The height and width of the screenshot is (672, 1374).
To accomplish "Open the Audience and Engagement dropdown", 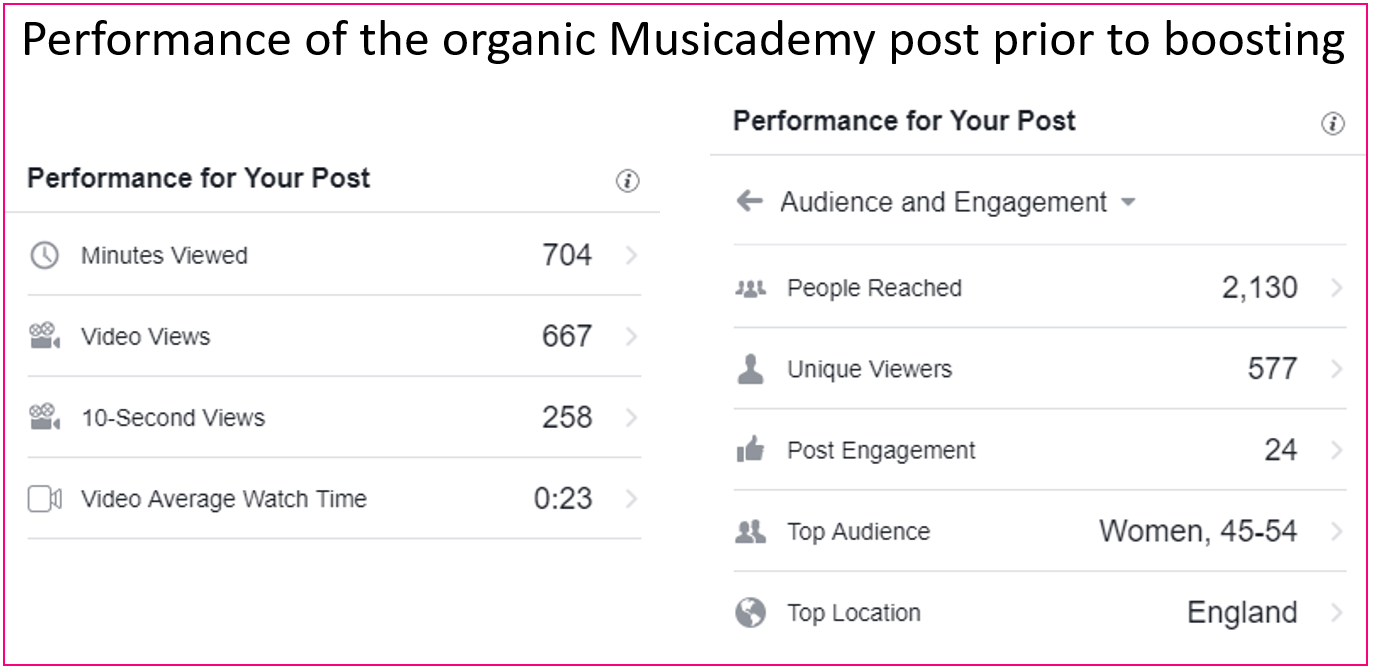I will coord(958,202).
